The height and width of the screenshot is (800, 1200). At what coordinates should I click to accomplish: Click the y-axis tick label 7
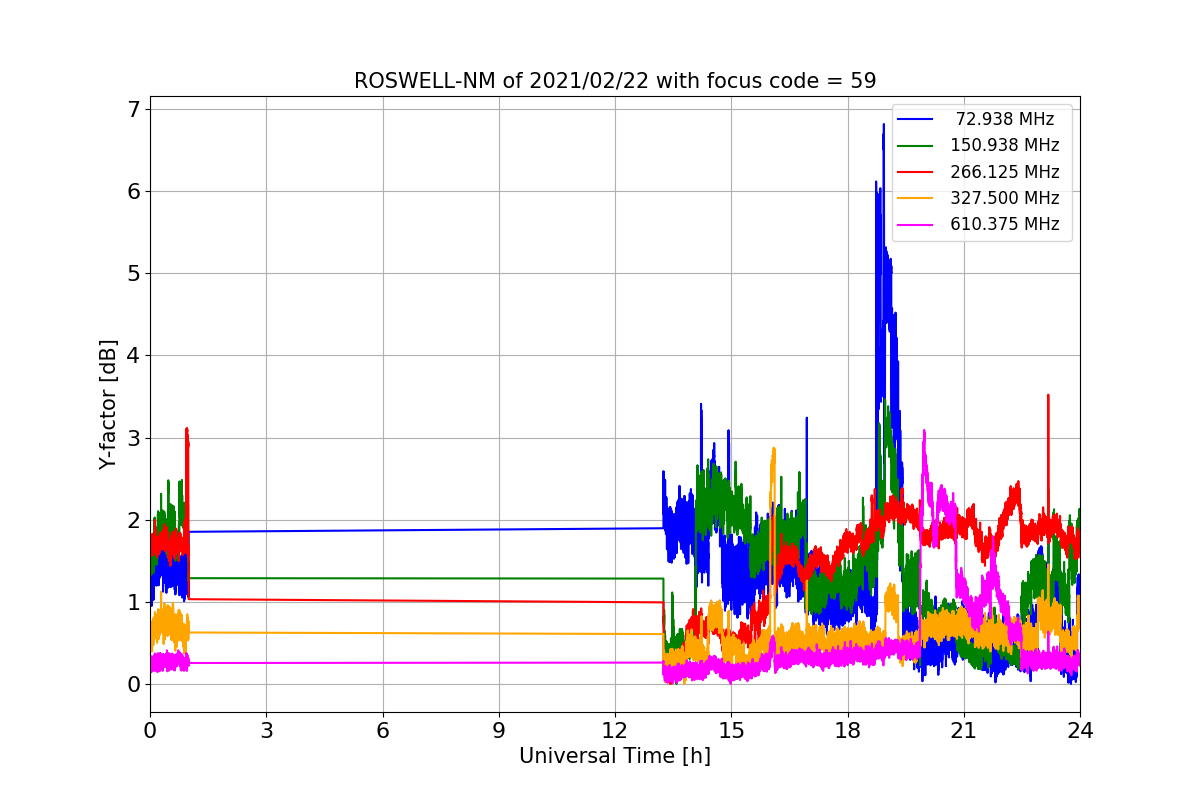134,109
